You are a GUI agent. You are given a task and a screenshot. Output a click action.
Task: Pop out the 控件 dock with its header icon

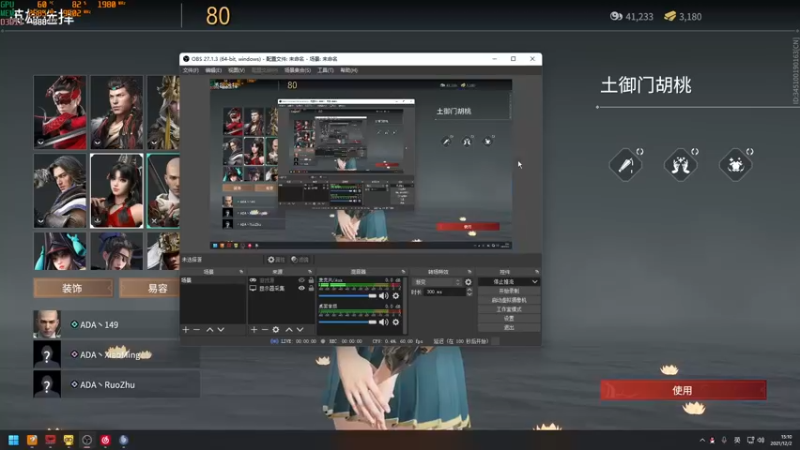pos(536,272)
